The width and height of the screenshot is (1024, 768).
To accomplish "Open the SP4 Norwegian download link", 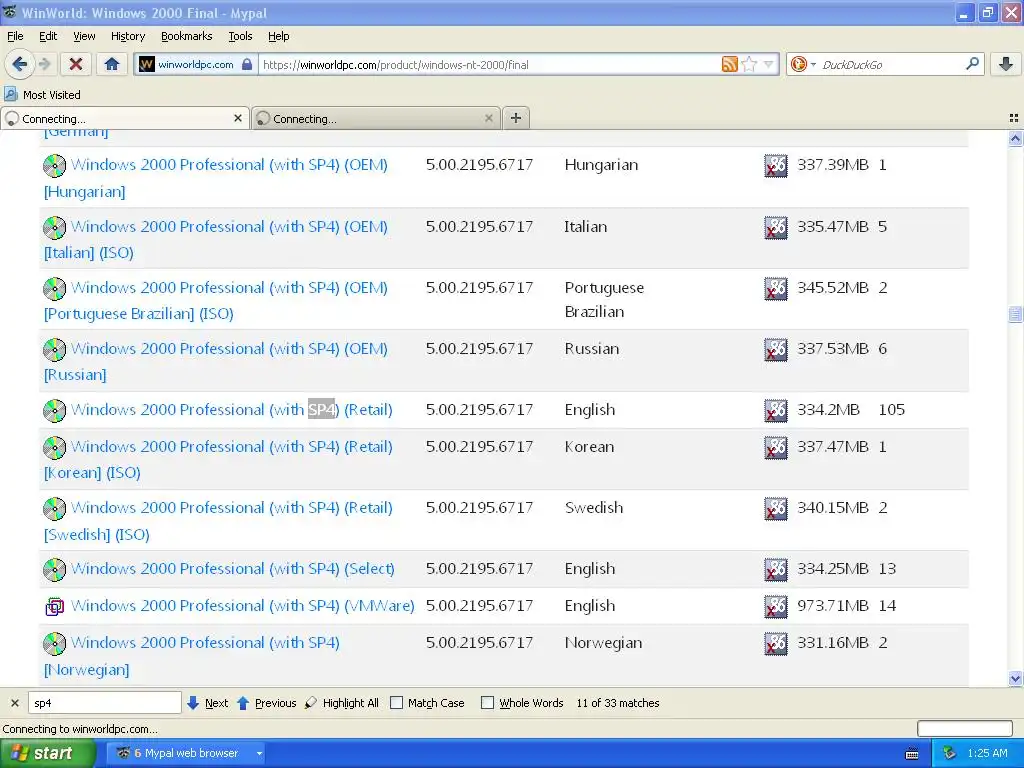I will 191,656.
